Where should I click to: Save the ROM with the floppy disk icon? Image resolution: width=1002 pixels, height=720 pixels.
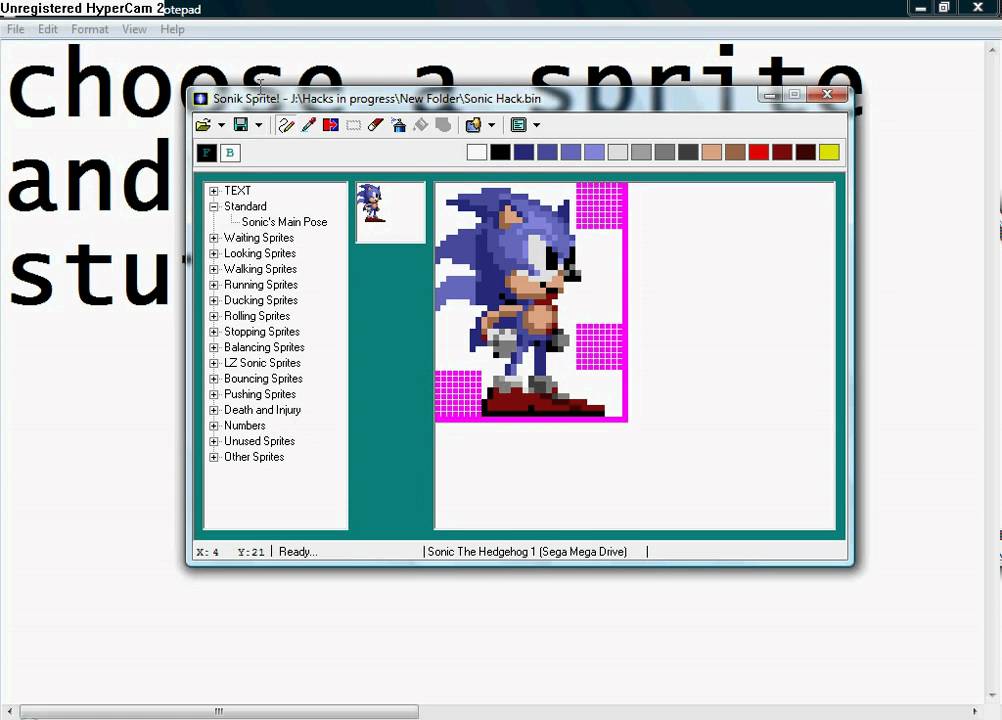pyautogui.click(x=241, y=125)
